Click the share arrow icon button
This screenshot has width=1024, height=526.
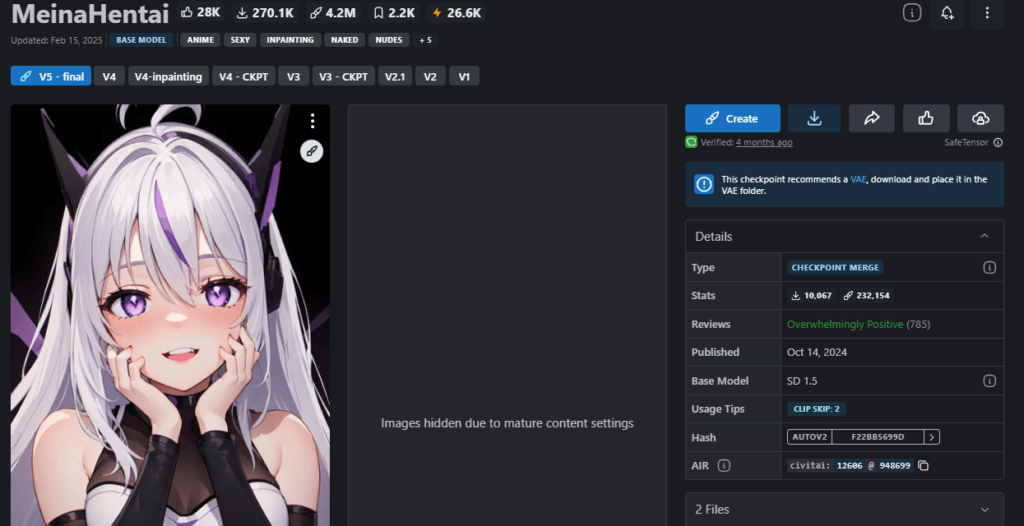pos(871,118)
